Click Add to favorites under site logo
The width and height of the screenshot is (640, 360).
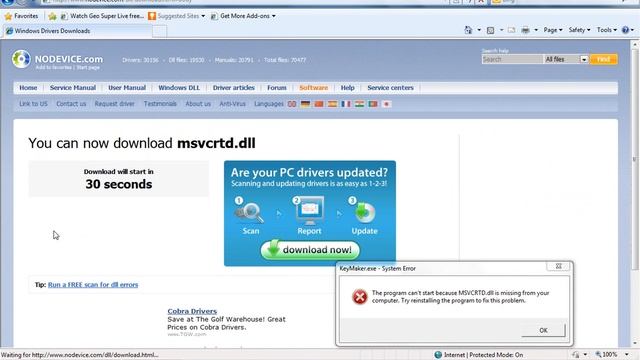pos(53,67)
